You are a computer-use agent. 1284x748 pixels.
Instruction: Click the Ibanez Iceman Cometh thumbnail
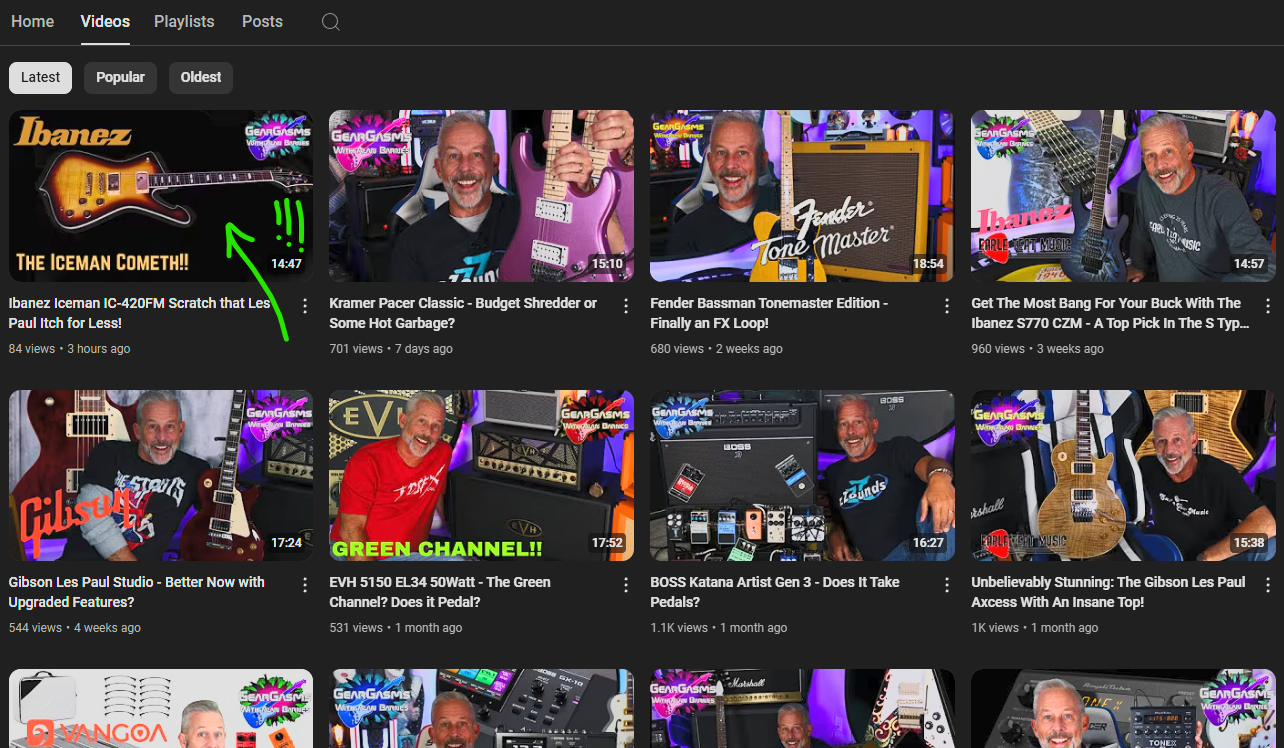(161, 196)
